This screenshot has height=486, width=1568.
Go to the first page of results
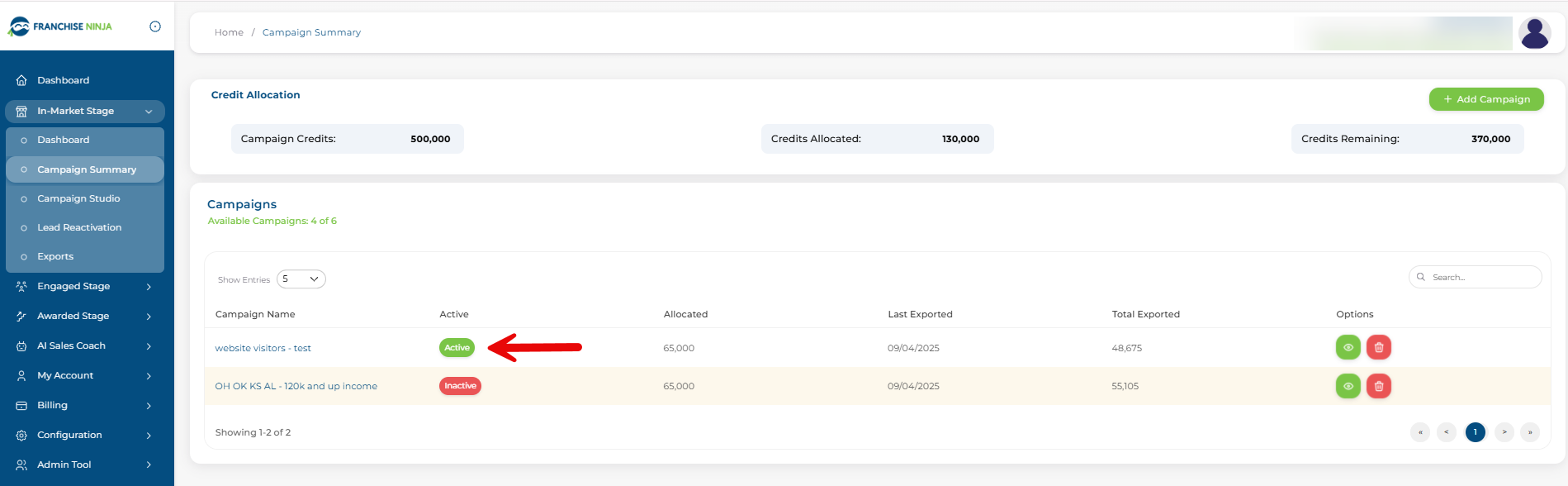[x=1420, y=432]
